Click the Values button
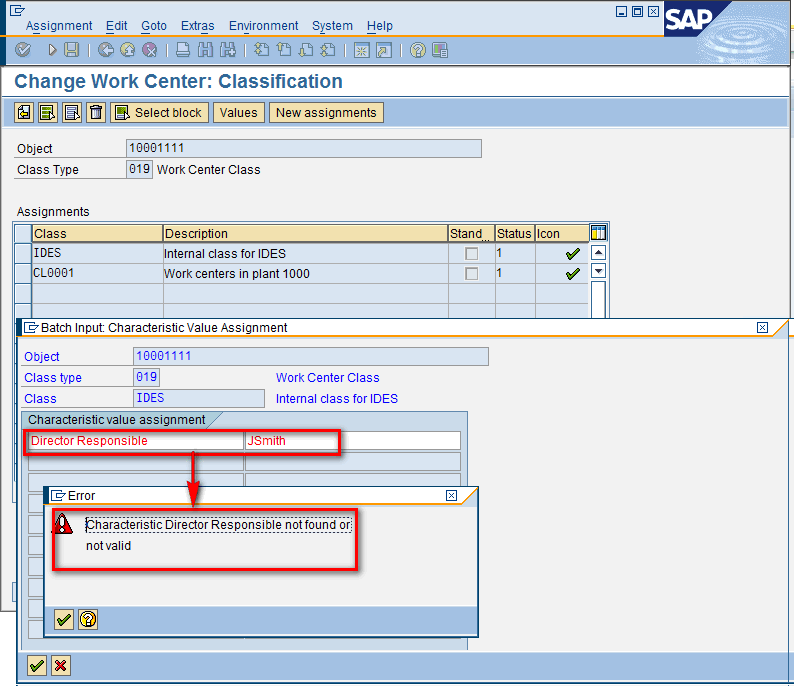 click(238, 113)
